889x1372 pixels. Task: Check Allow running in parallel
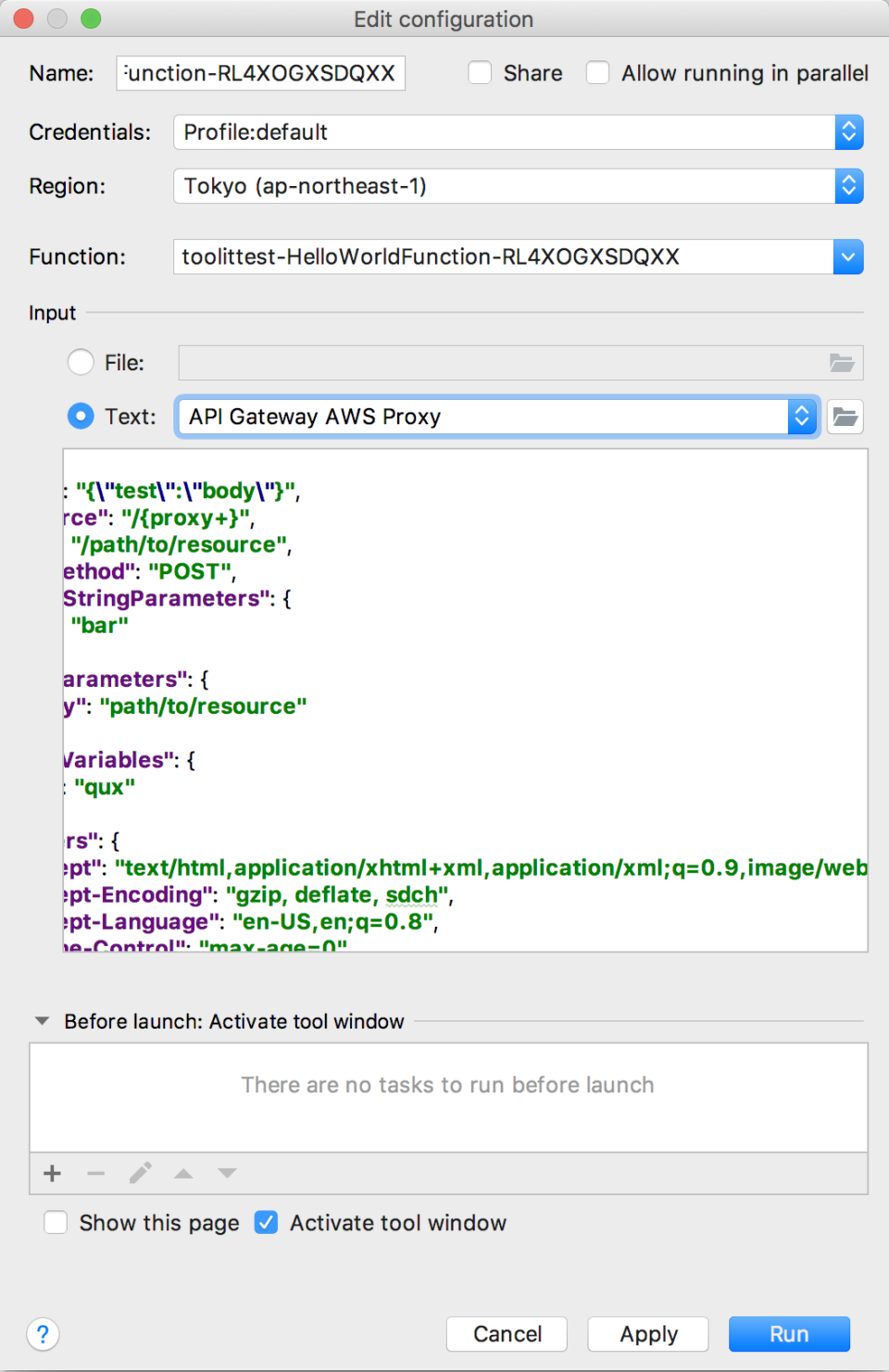tap(598, 73)
